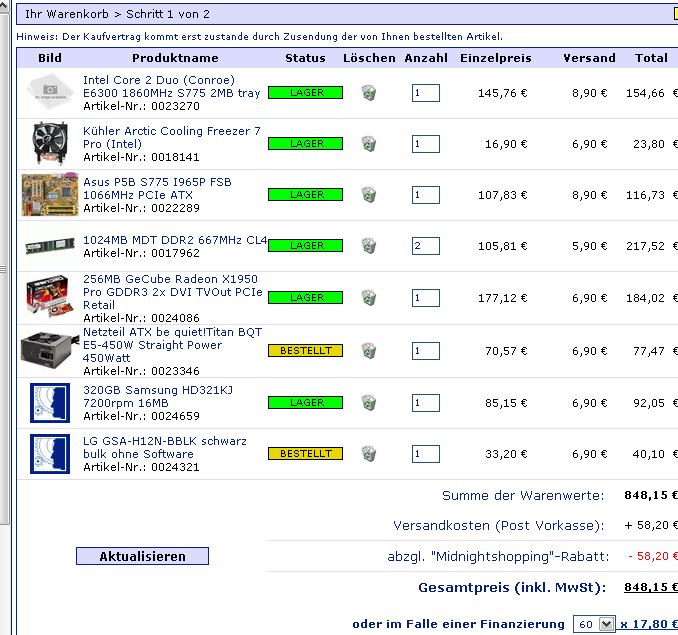Click the Produktname column header

(x=175, y=58)
